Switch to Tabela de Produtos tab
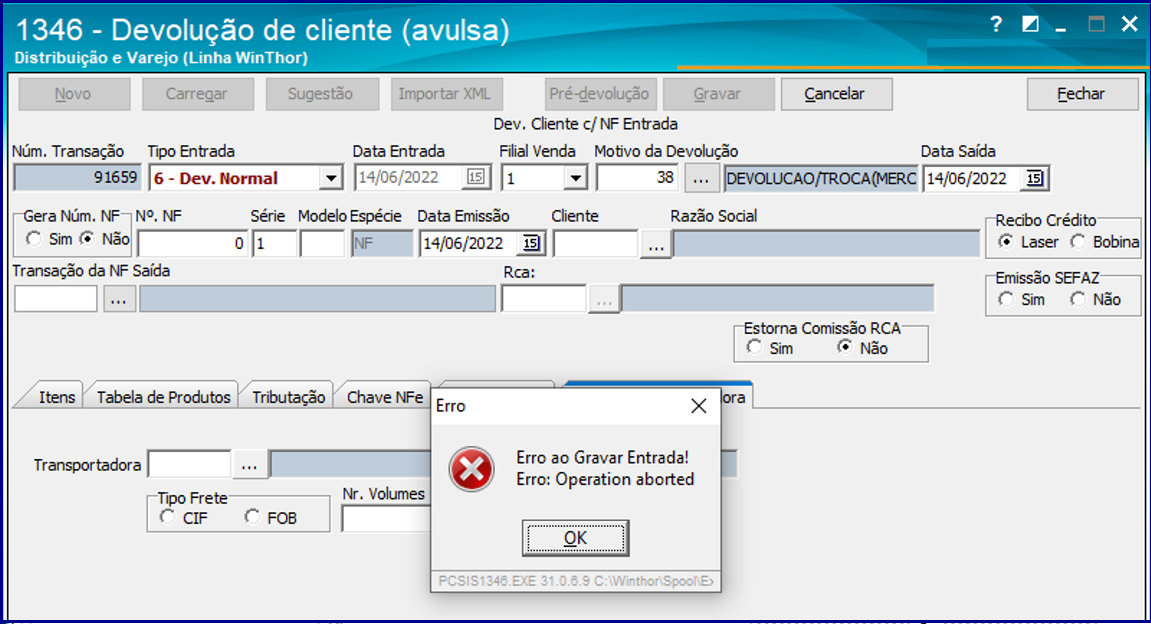This screenshot has width=1151, height=624. [164, 397]
